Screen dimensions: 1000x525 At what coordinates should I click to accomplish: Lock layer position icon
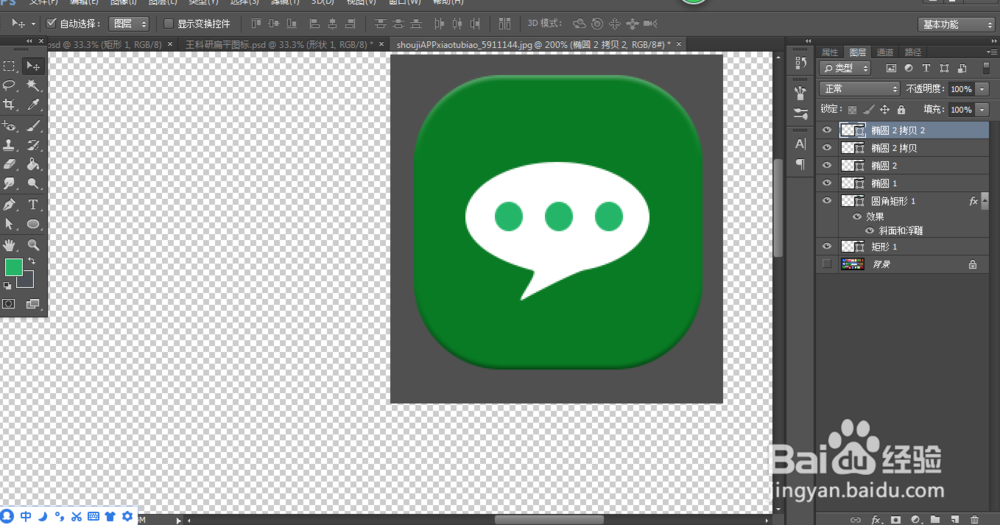[x=885, y=110]
